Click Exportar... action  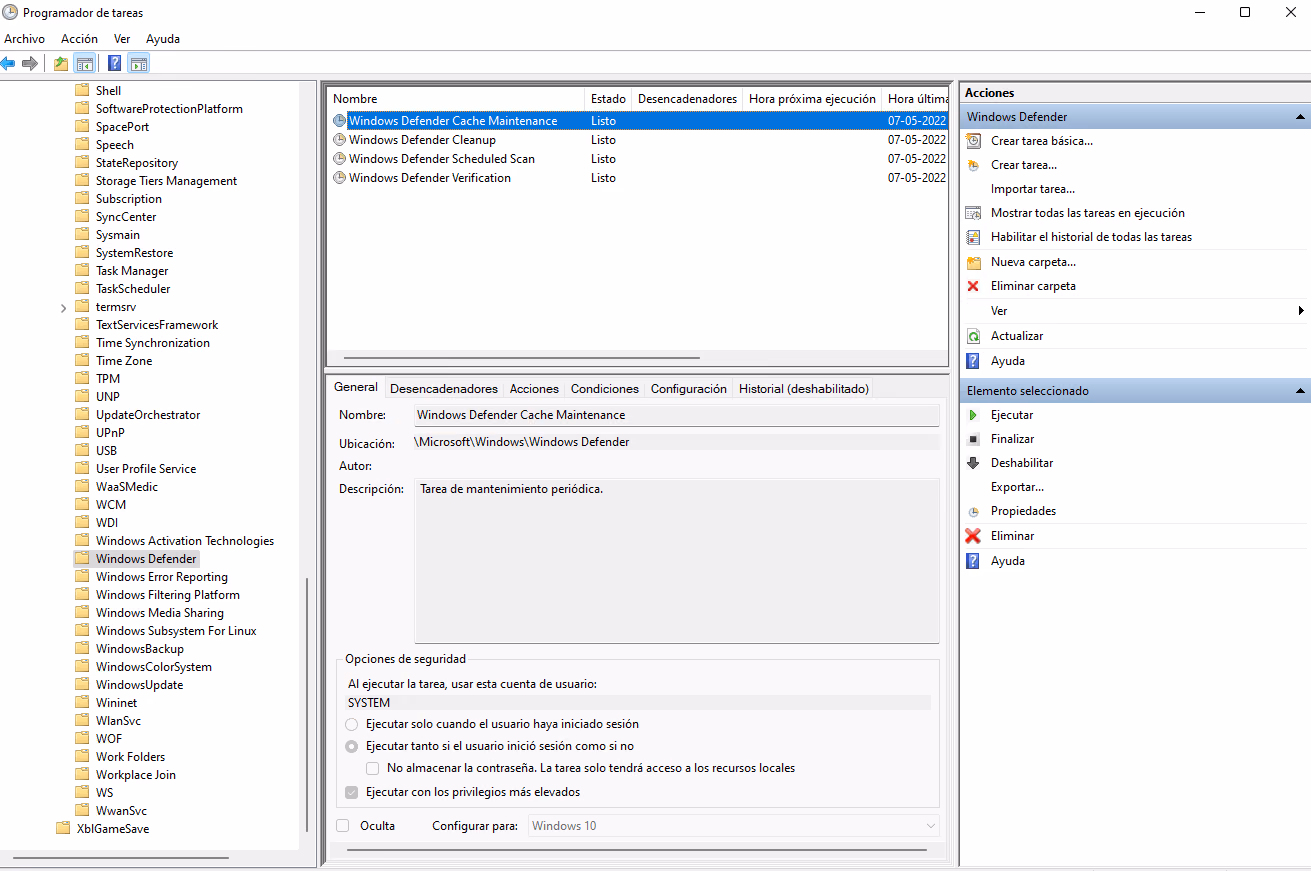(1017, 487)
